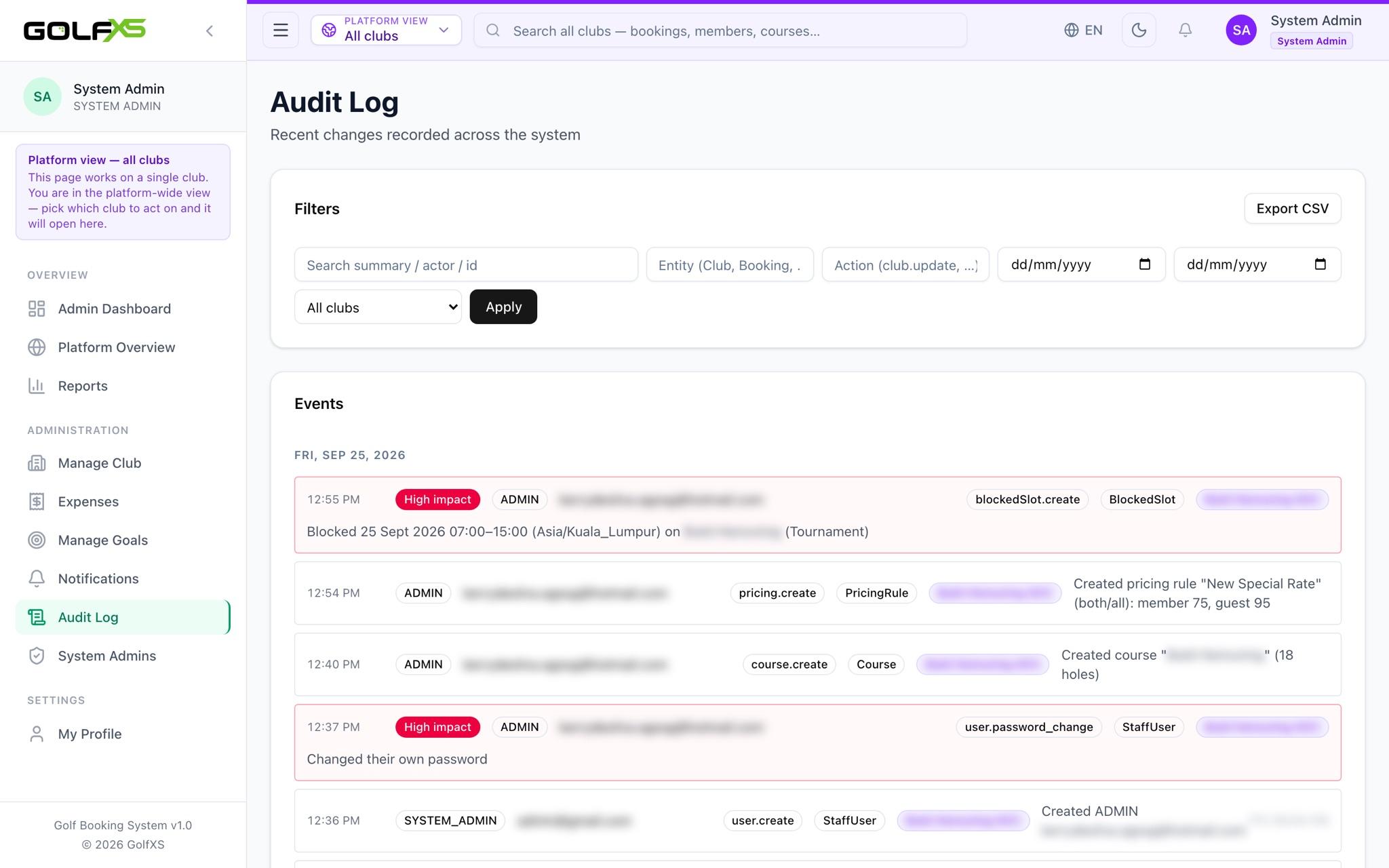The image size is (1389, 868).
Task: Go to Manage Goals
Action: (x=123, y=540)
